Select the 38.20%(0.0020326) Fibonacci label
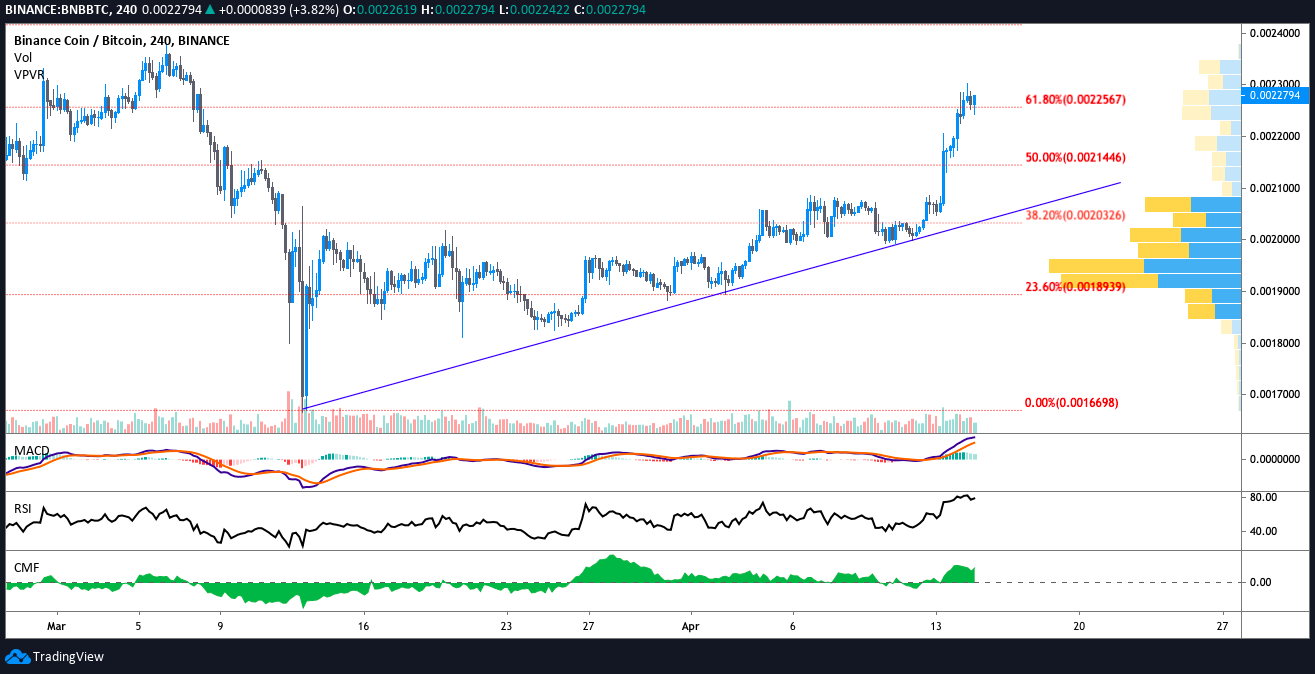 (x=1076, y=216)
